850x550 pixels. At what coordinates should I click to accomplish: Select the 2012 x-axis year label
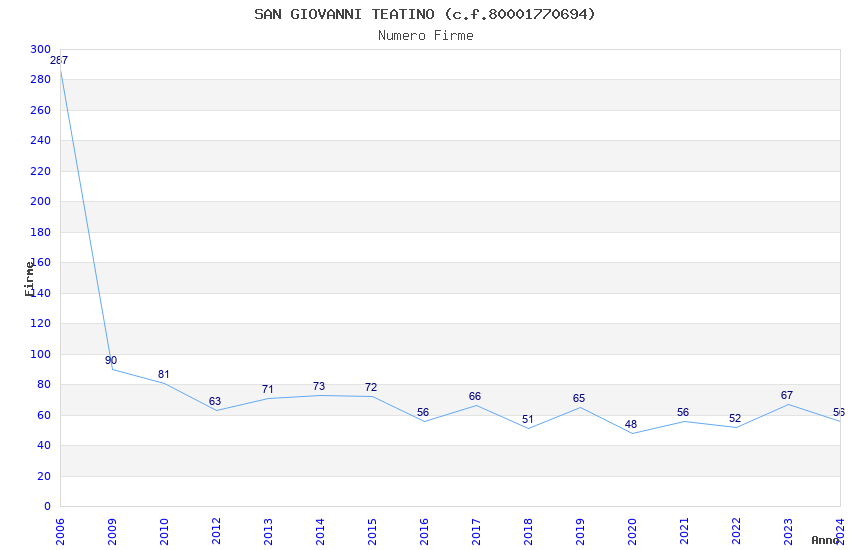point(216,532)
